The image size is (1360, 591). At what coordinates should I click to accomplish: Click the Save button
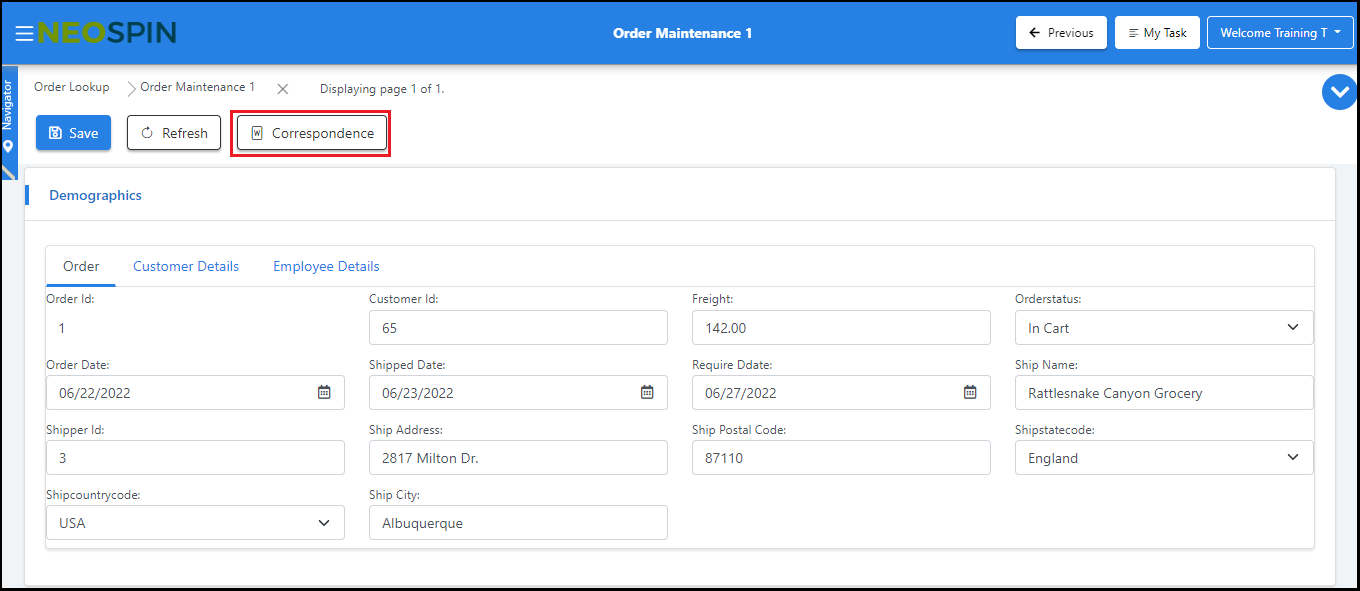tap(73, 133)
